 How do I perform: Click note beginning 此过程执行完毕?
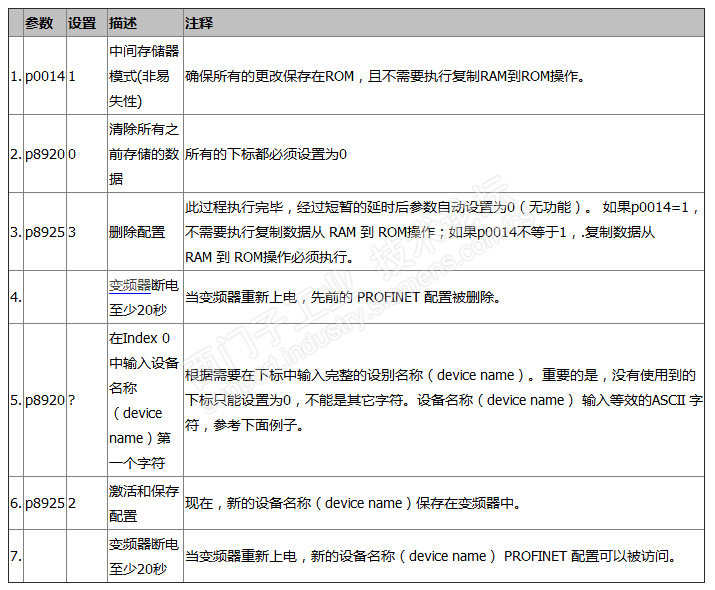(442, 232)
